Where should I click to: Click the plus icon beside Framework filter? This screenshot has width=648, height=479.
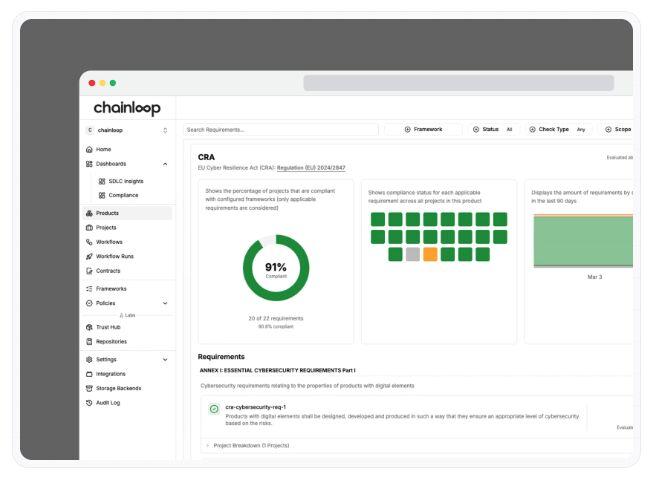coord(407,129)
